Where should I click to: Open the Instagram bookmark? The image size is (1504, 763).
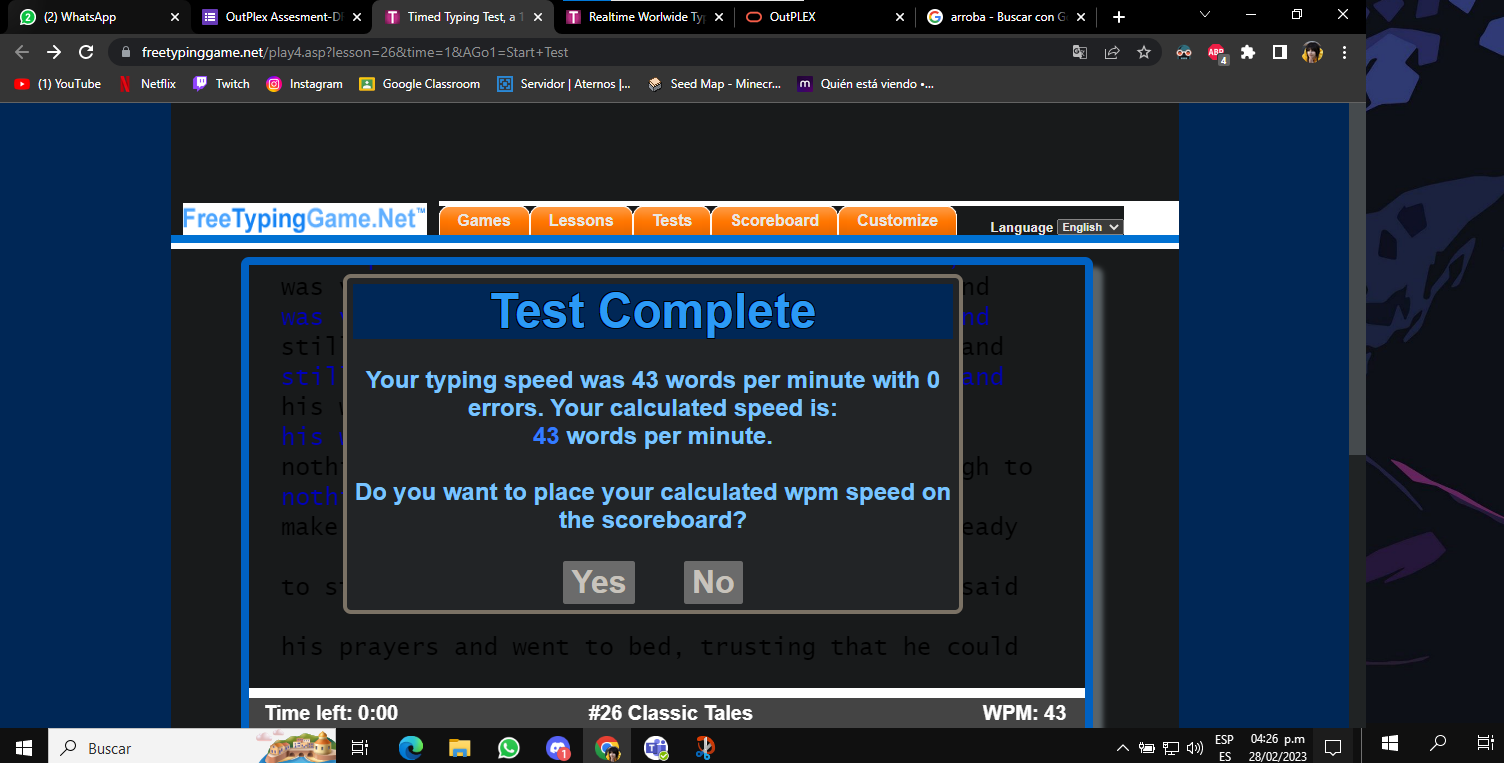[305, 84]
